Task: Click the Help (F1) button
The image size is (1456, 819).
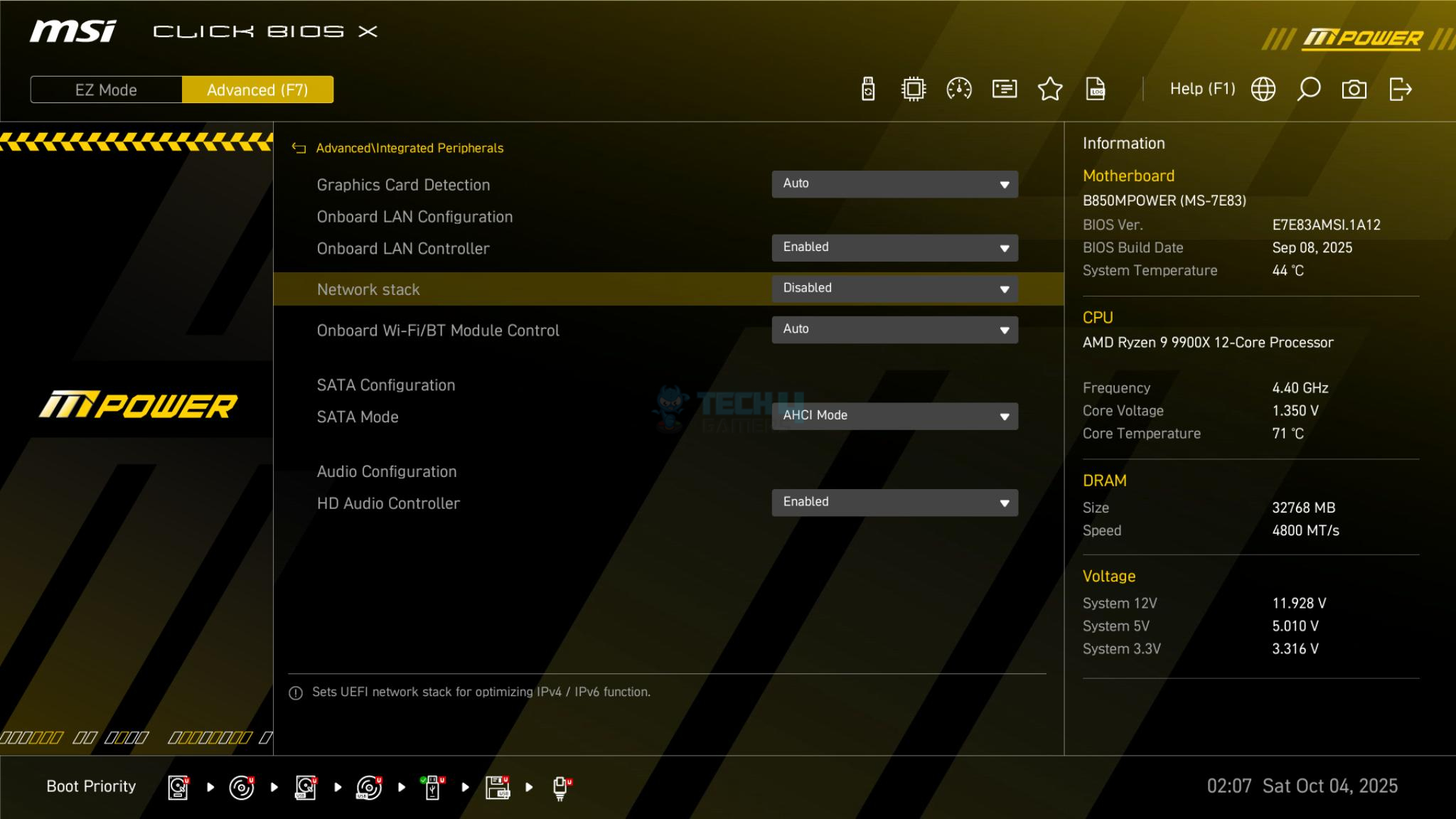Action: click(x=1202, y=89)
